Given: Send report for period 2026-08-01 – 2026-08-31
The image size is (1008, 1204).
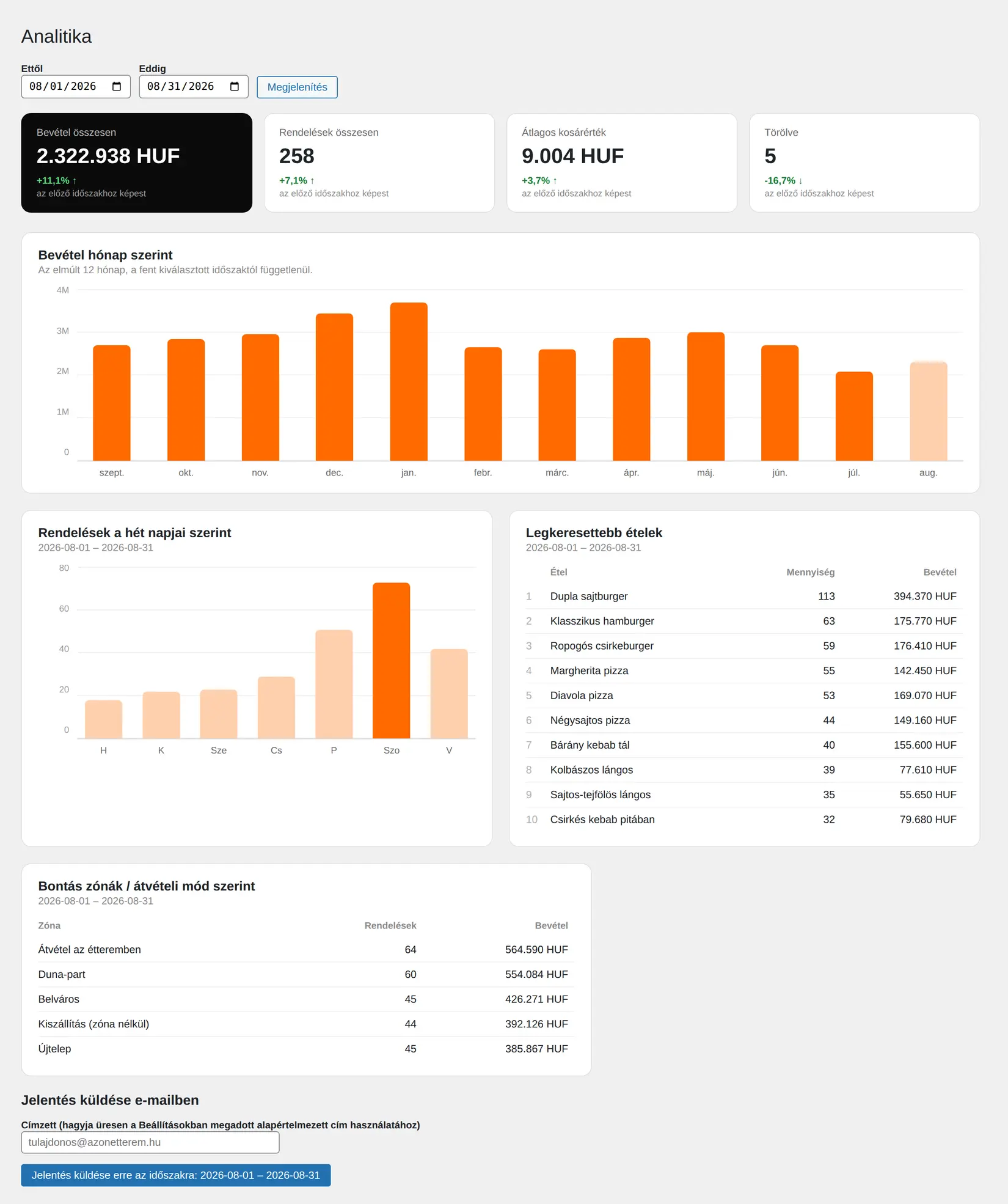Looking at the screenshot, I should [176, 1175].
